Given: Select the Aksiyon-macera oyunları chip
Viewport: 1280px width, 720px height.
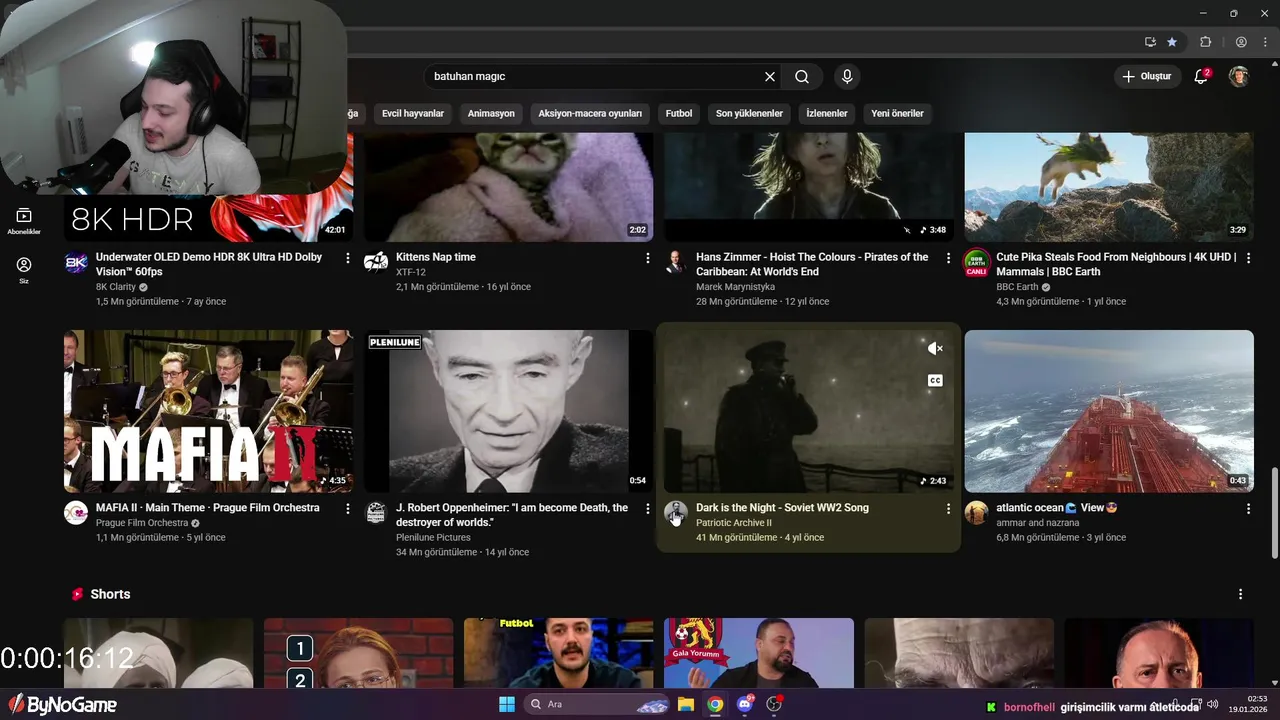Looking at the screenshot, I should [590, 113].
